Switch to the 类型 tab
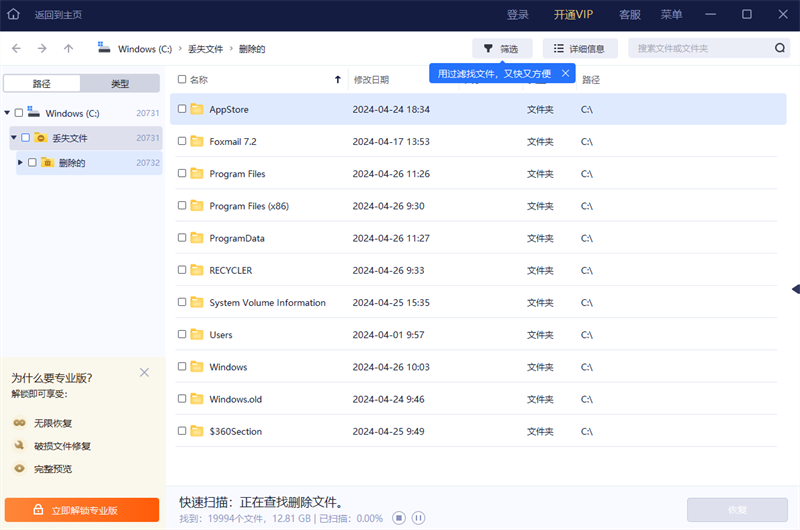Image resolution: width=800 pixels, height=530 pixels. coord(120,84)
